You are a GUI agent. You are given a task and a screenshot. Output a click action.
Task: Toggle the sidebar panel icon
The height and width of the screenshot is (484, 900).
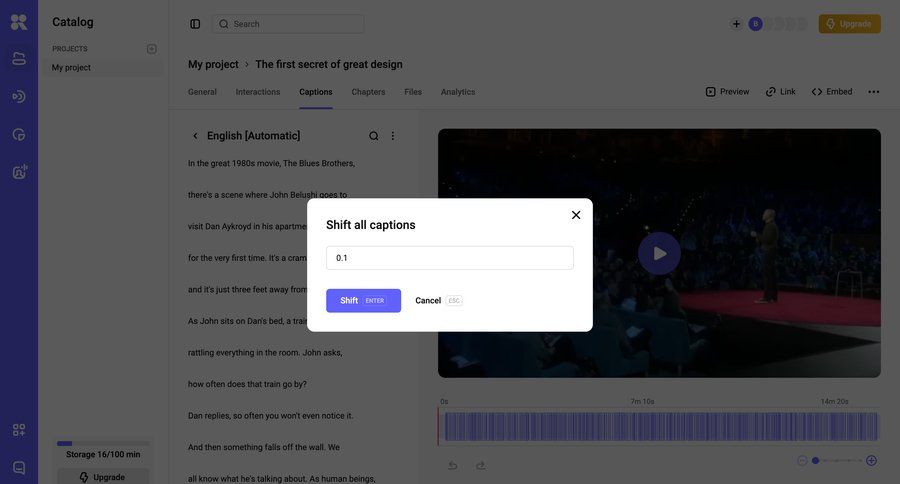[195, 24]
